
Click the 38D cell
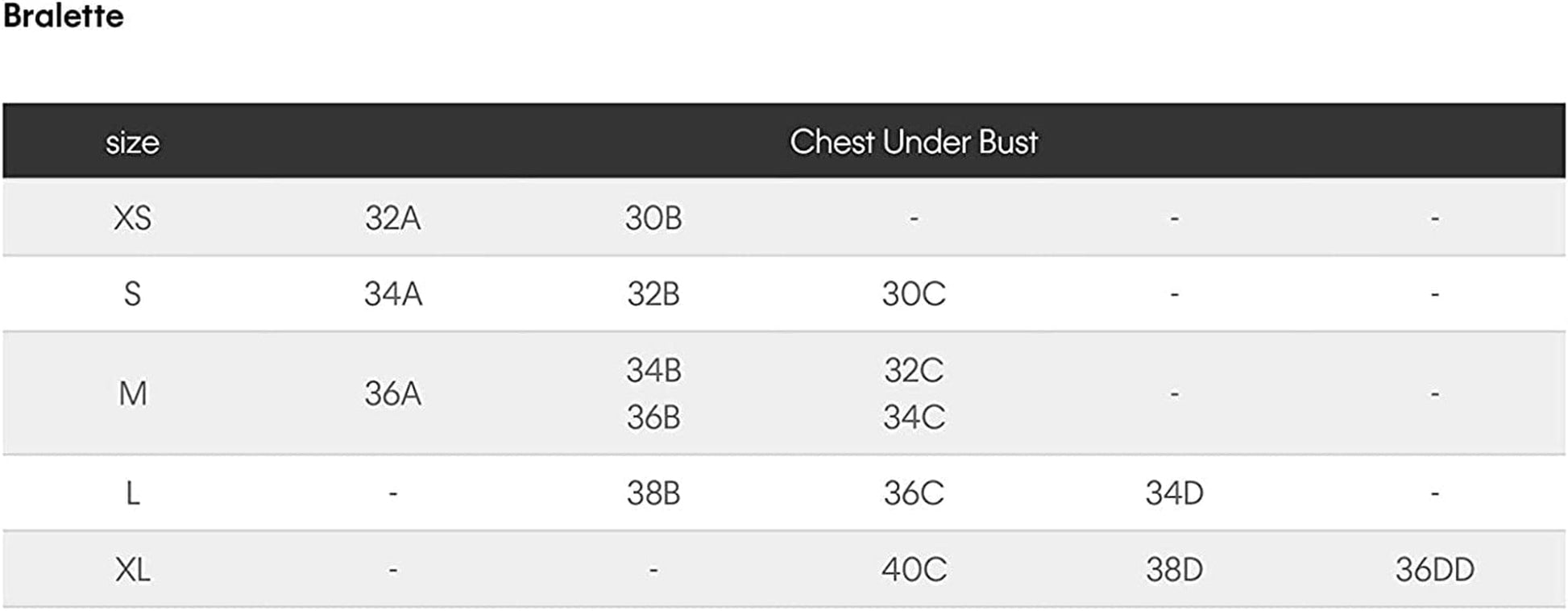coord(1174,569)
